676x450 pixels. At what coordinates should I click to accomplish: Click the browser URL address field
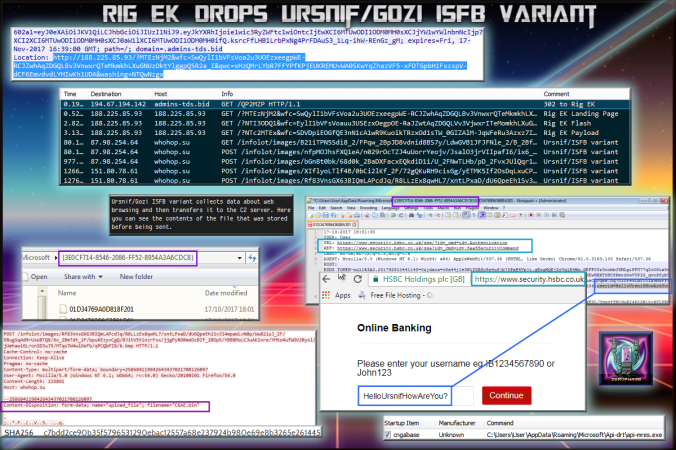click(530, 281)
